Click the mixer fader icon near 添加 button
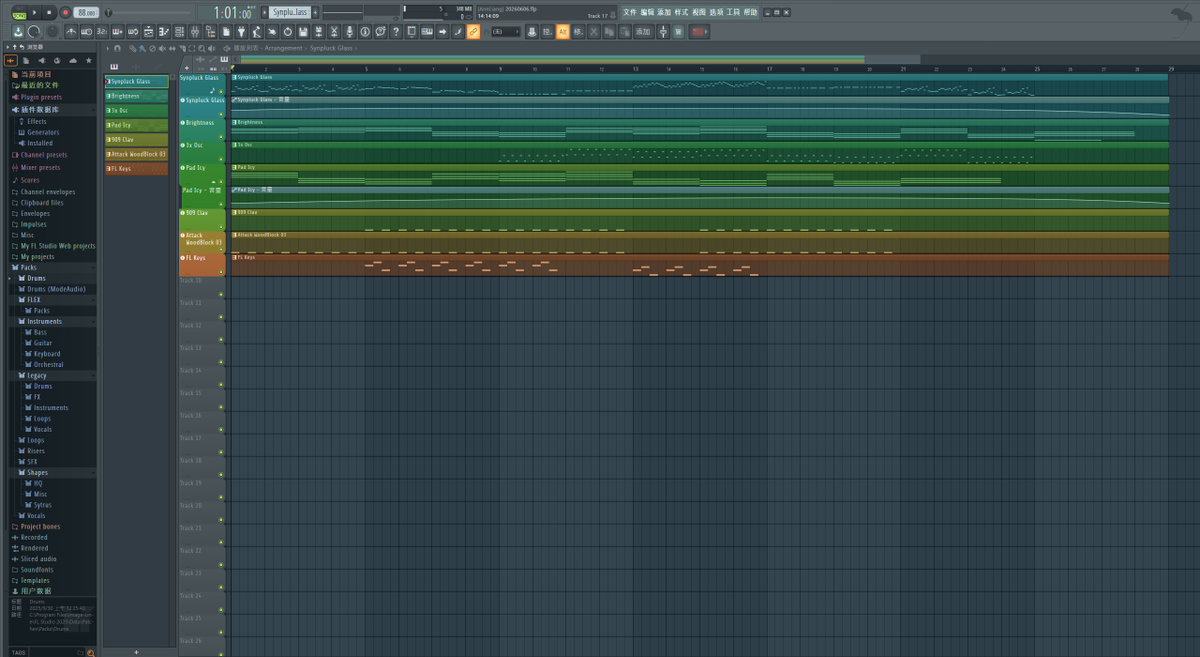Screen dimensions: 1200x657 (663, 32)
